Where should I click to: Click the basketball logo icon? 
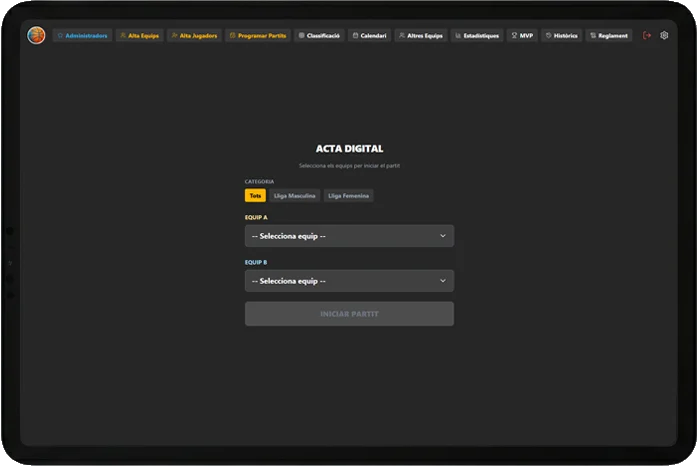[36, 35]
